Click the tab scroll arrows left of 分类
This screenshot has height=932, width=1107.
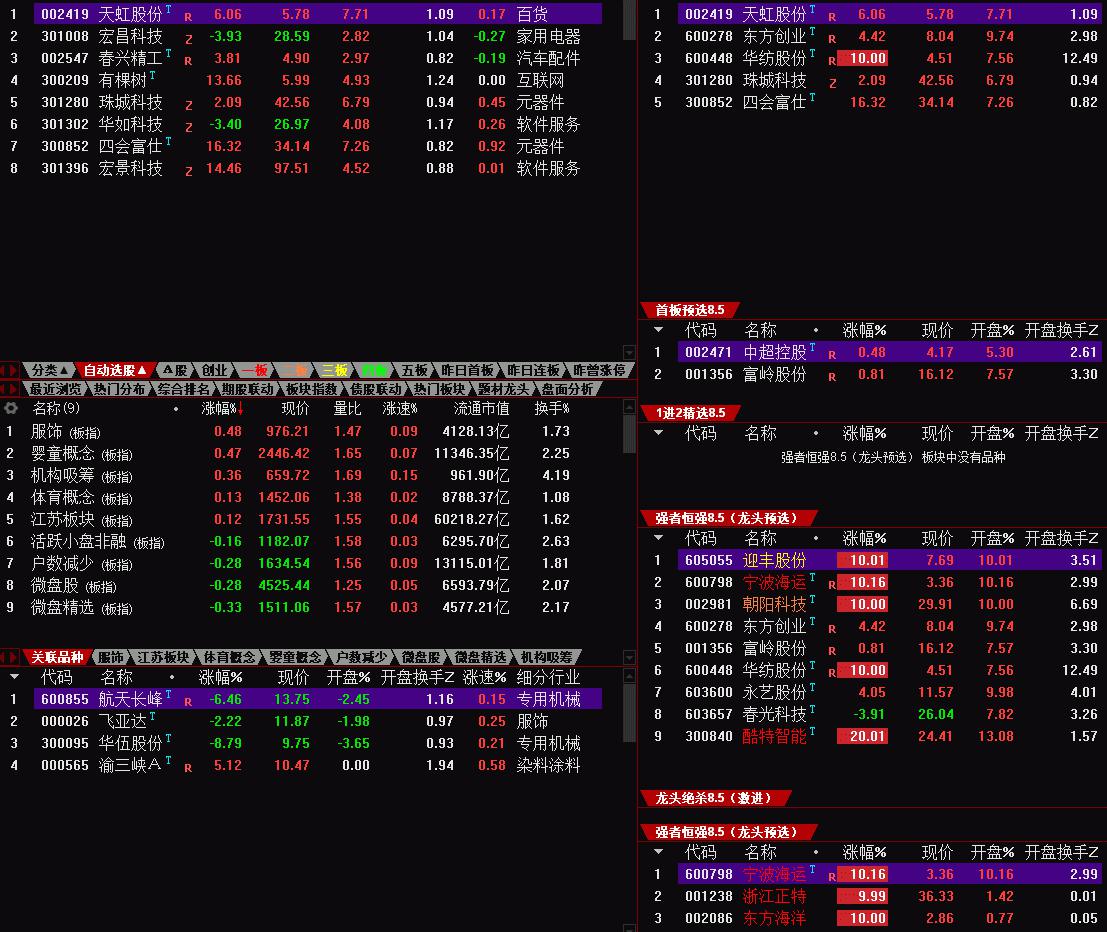[x=10, y=370]
